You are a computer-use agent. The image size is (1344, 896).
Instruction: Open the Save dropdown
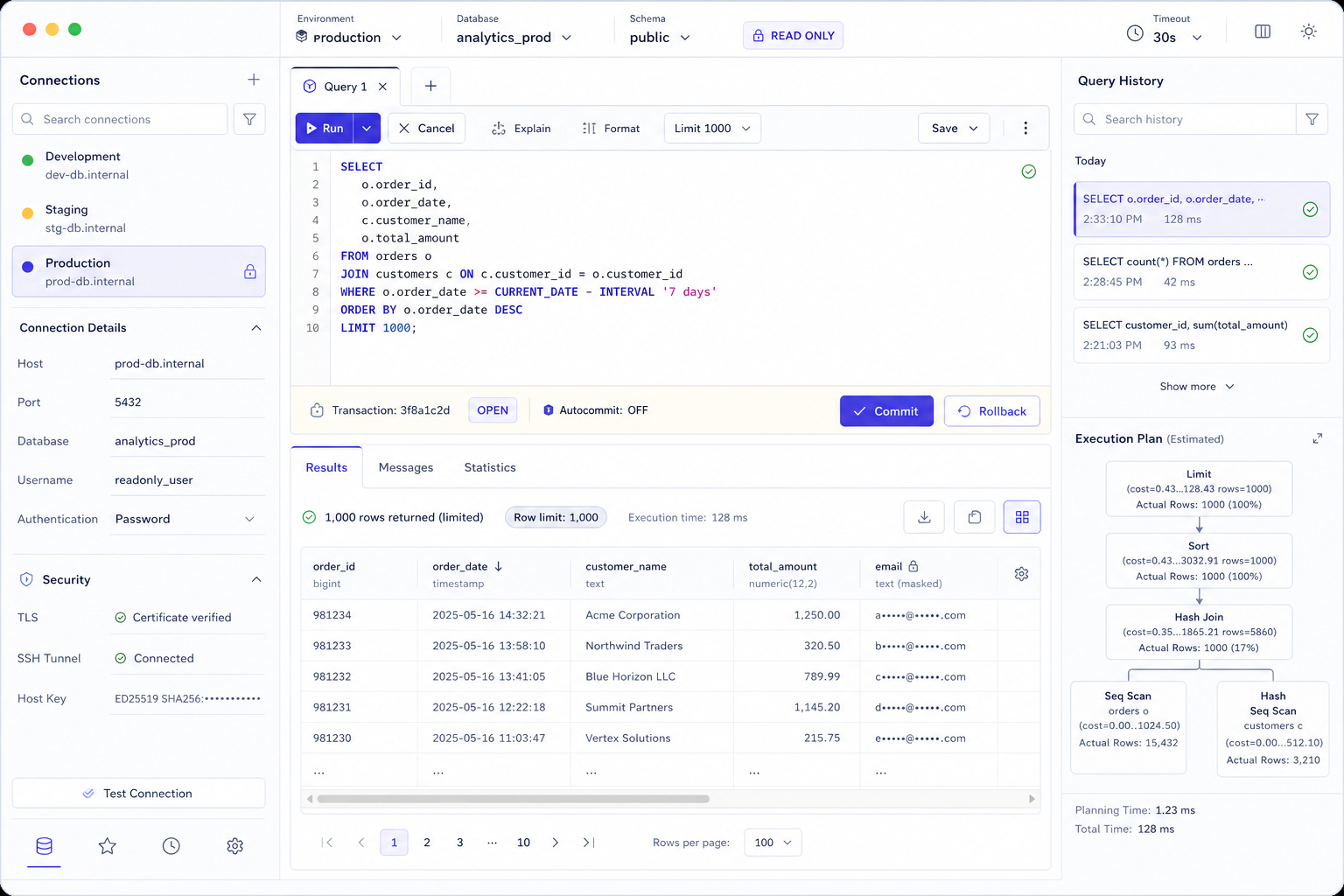coord(954,128)
